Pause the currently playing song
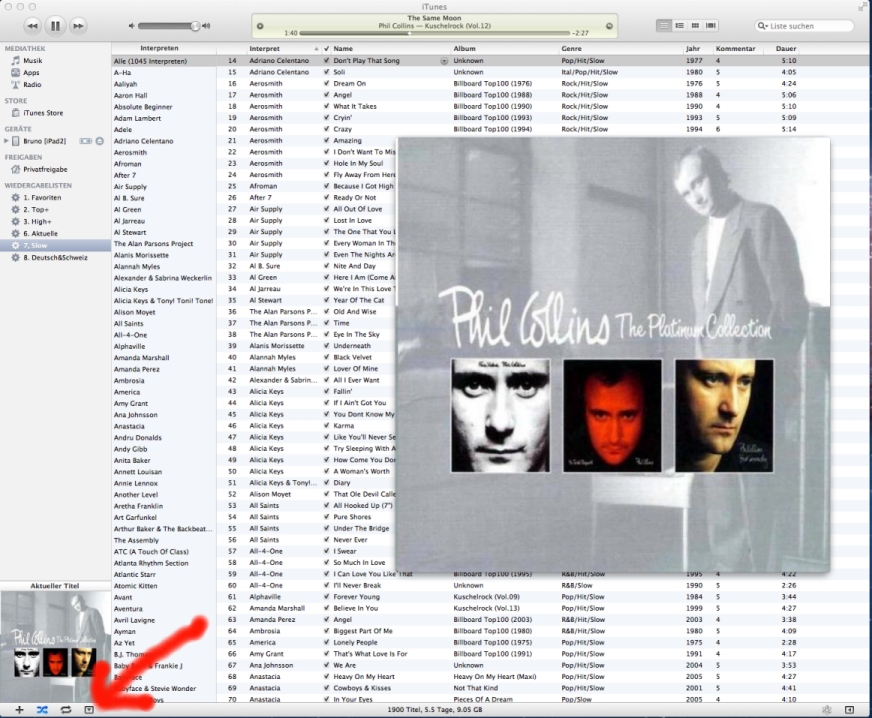Image resolution: width=872 pixels, height=718 pixels. 55,24
